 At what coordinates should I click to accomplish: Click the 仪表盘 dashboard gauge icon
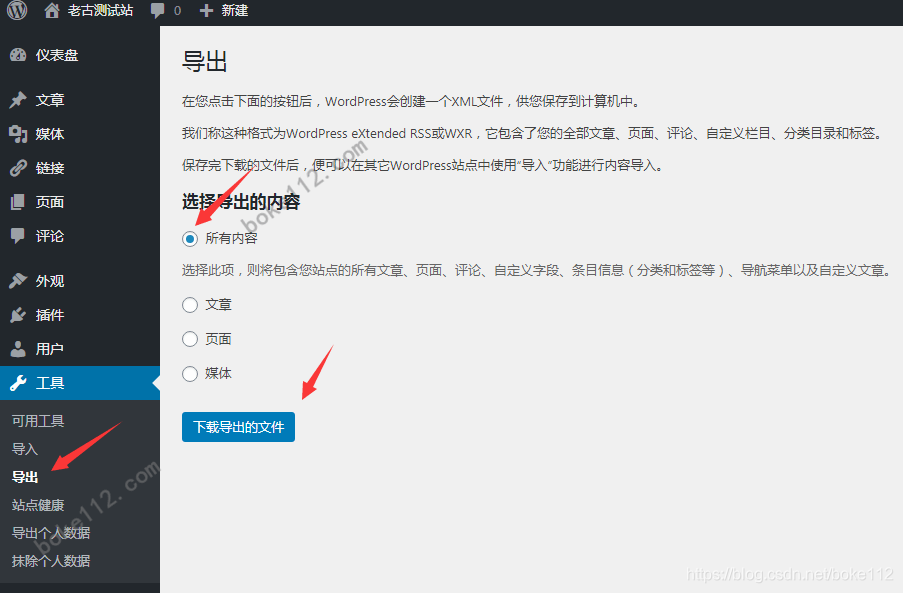pos(18,55)
